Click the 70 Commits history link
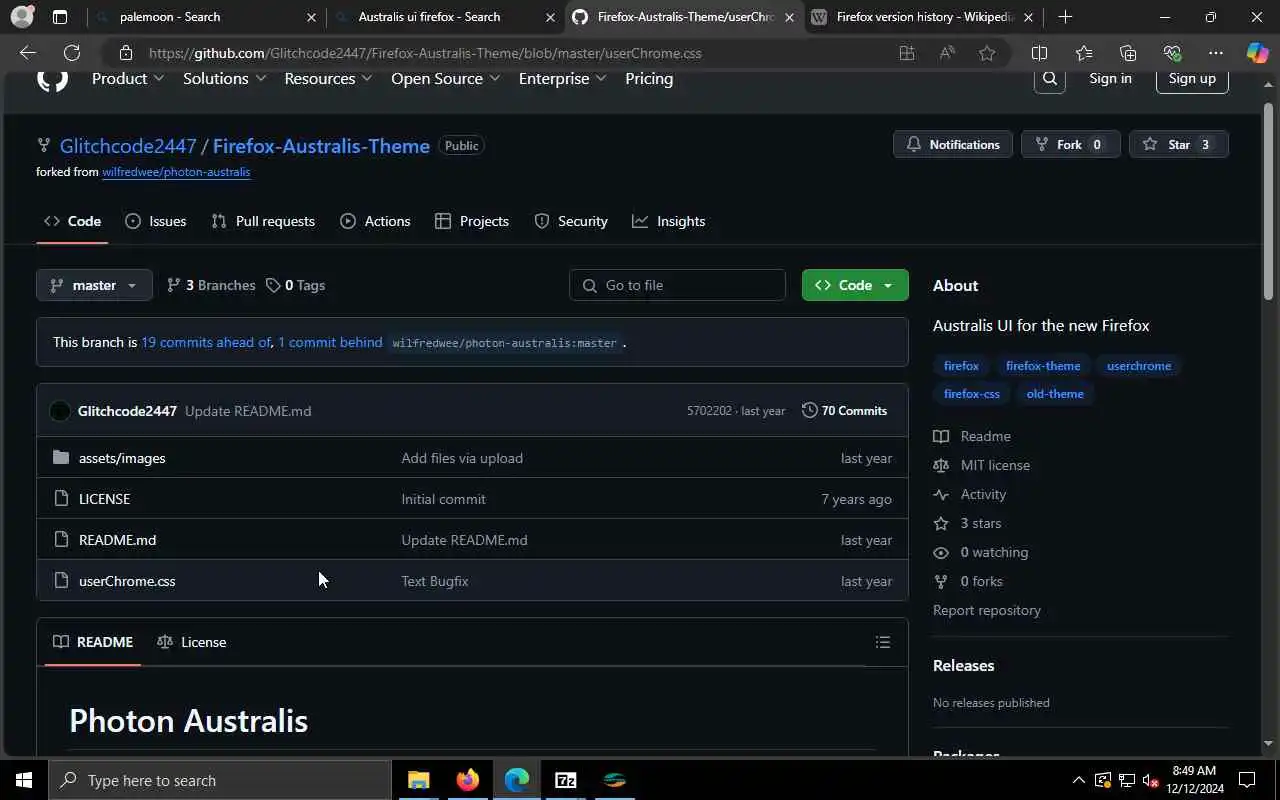The width and height of the screenshot is (1280, 800). click(x=844, y=411)
